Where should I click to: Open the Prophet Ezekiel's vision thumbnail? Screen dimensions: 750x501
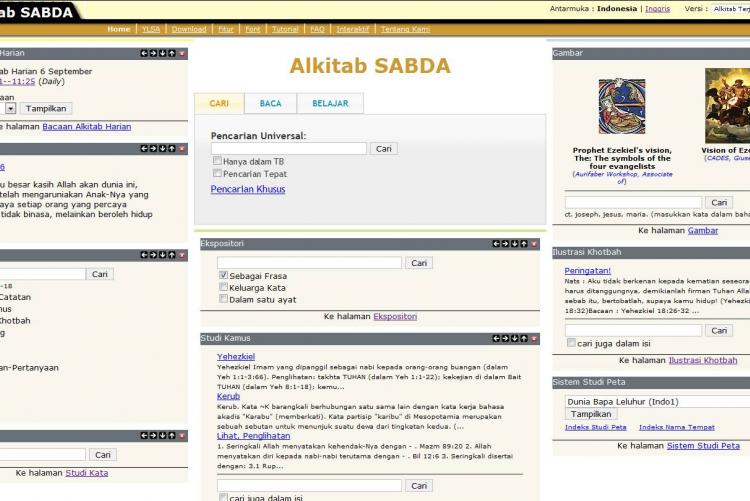point(622,106)
